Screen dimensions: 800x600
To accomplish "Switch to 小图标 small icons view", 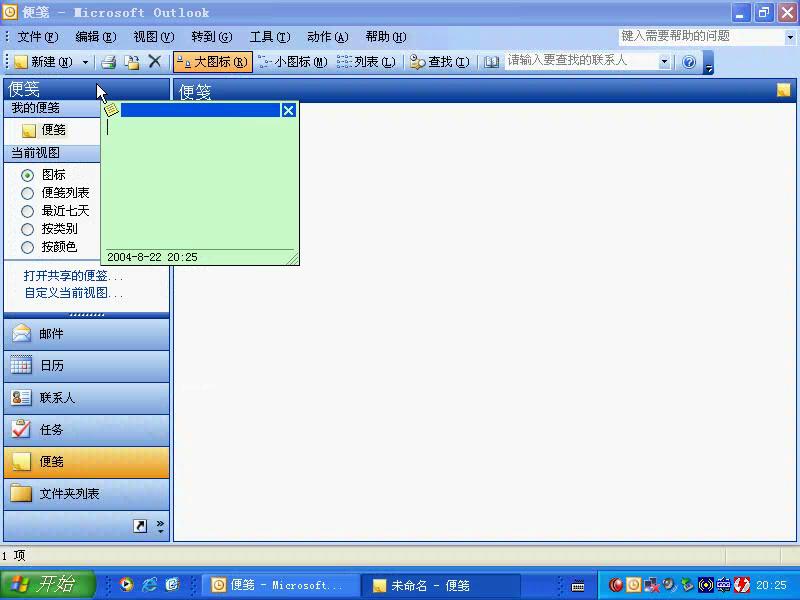I will [x=293, y=62].
